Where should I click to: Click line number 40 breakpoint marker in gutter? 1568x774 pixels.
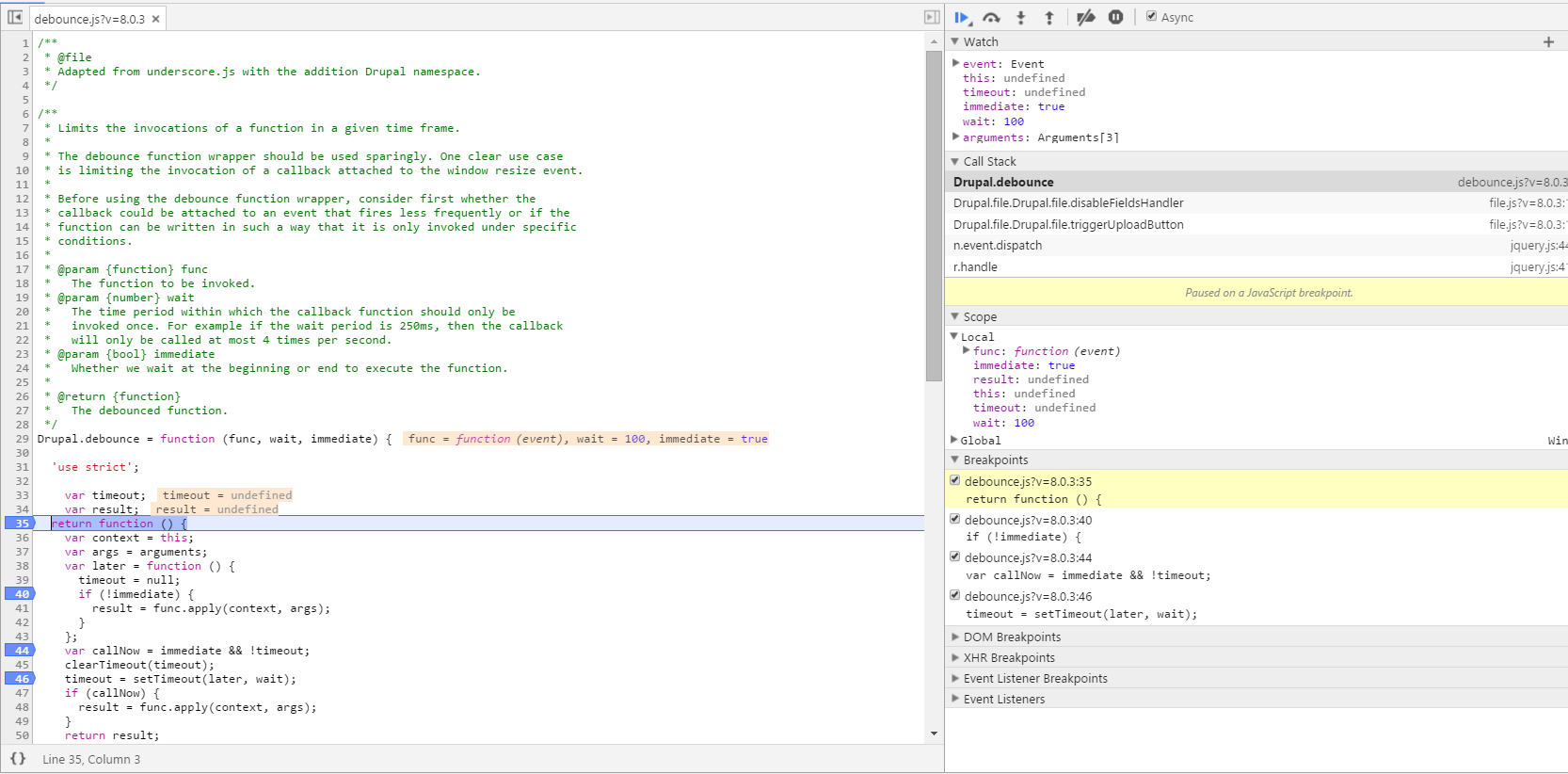(x=21, y=594)
